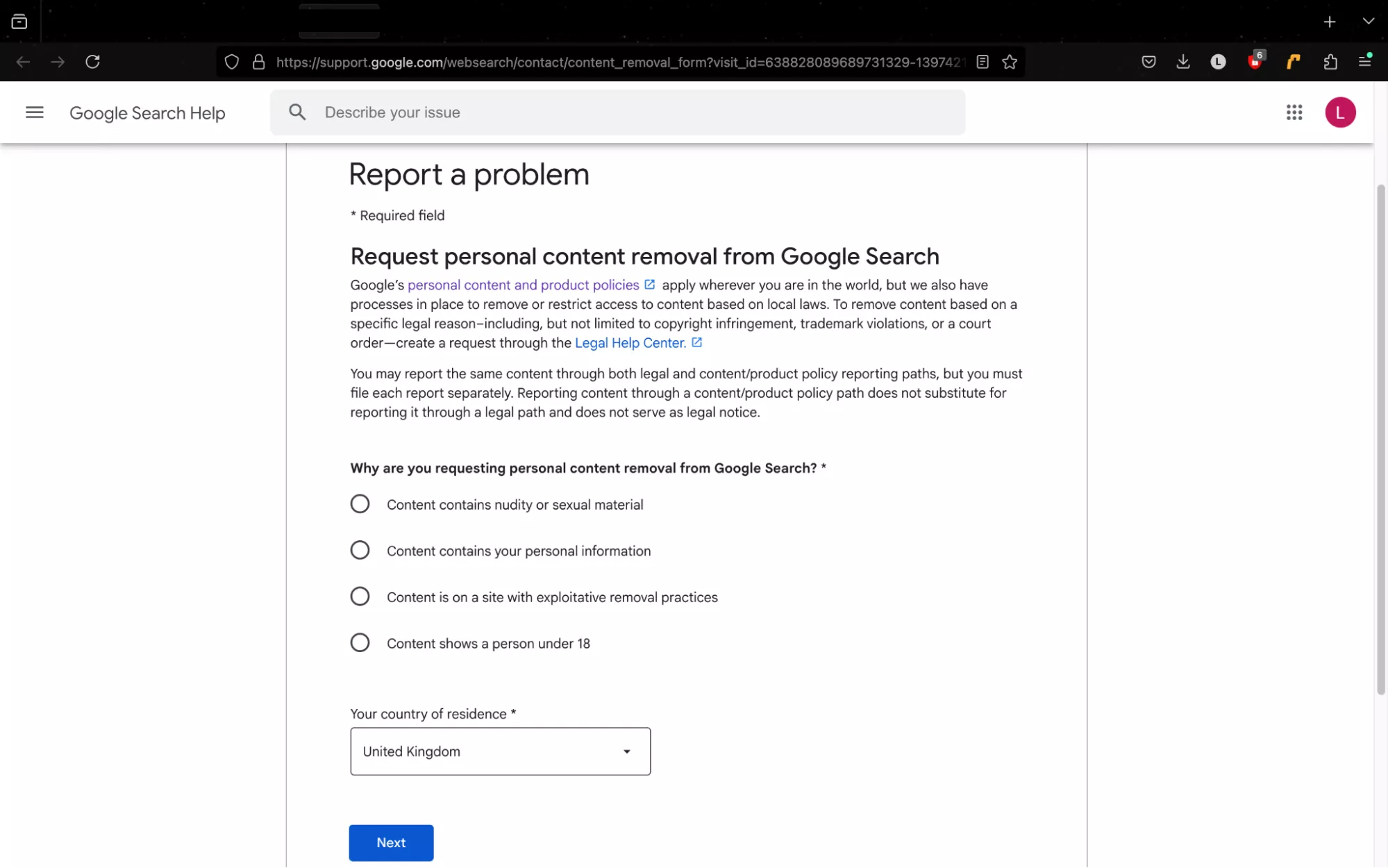Open a new browser tab
Screen dimensions: 1388x868
tap(1330, 22)
